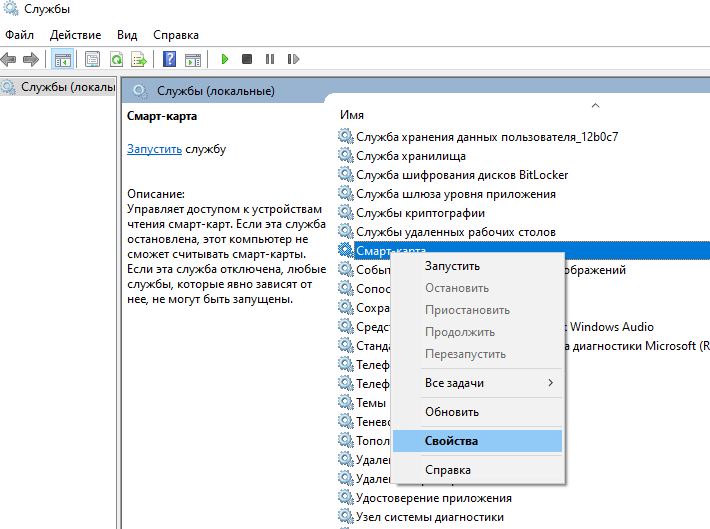Screen dimensions: 710x529
Task: Choose Свойства in the context menu
Action: coord(451,441)
